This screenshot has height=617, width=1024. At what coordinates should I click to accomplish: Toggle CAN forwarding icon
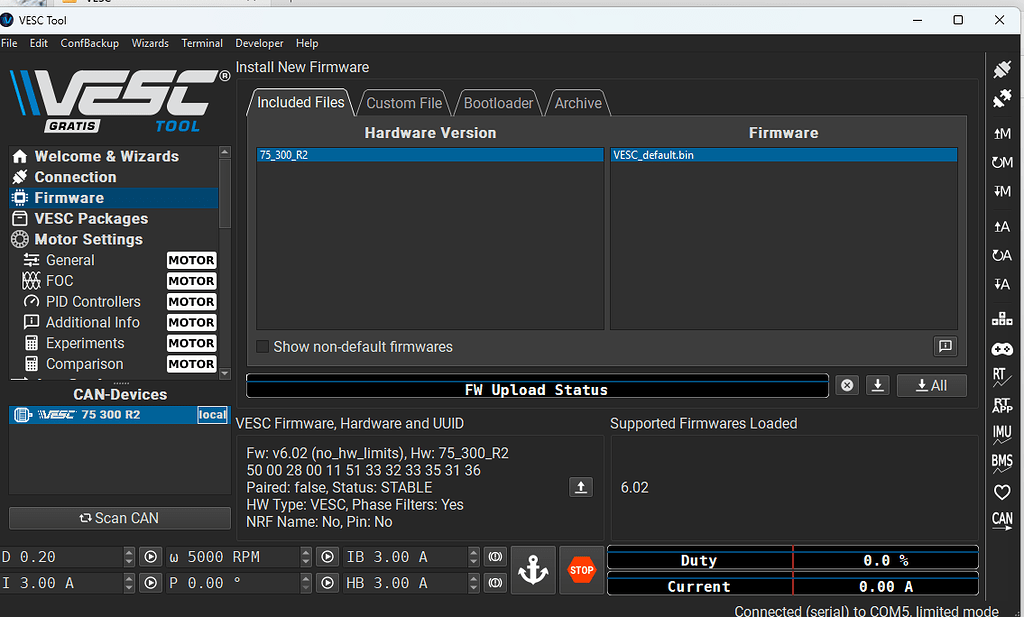(x=1002, y=520)
